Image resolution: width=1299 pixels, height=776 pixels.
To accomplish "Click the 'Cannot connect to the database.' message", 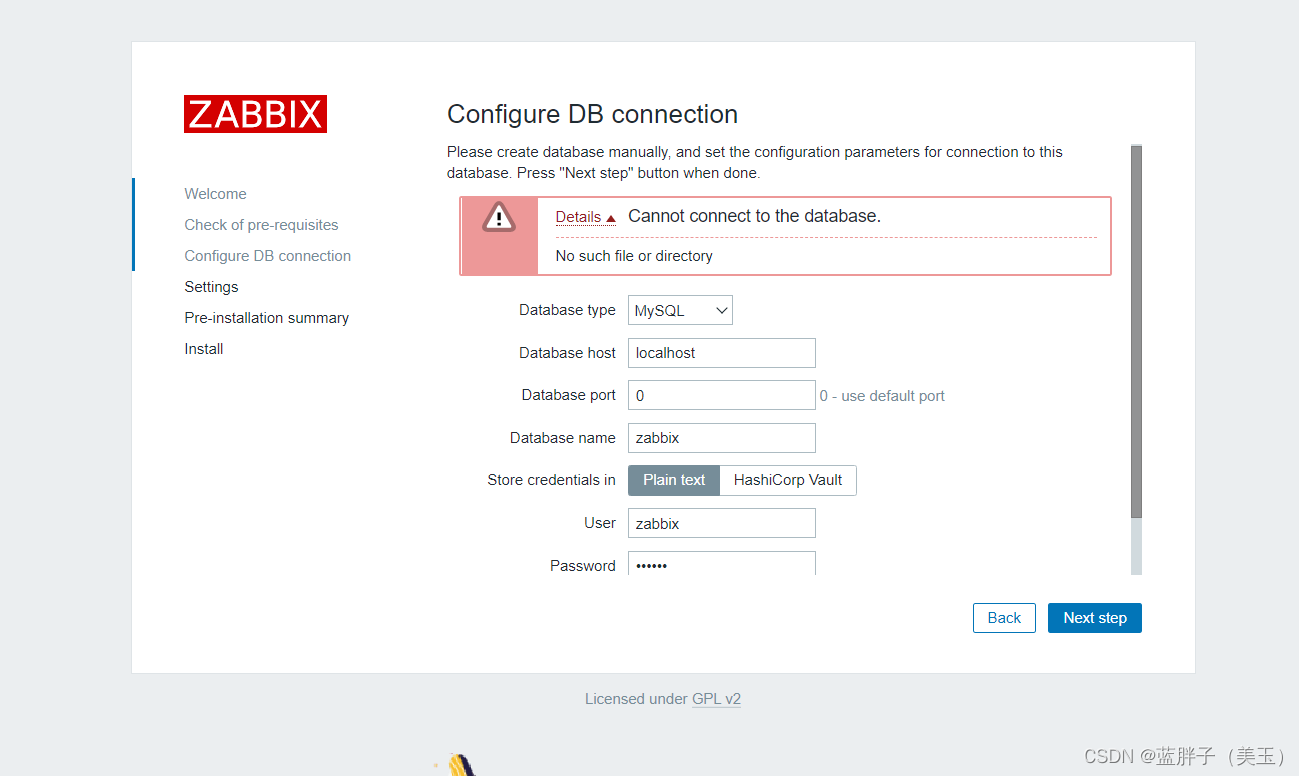I will click(754, 216).
